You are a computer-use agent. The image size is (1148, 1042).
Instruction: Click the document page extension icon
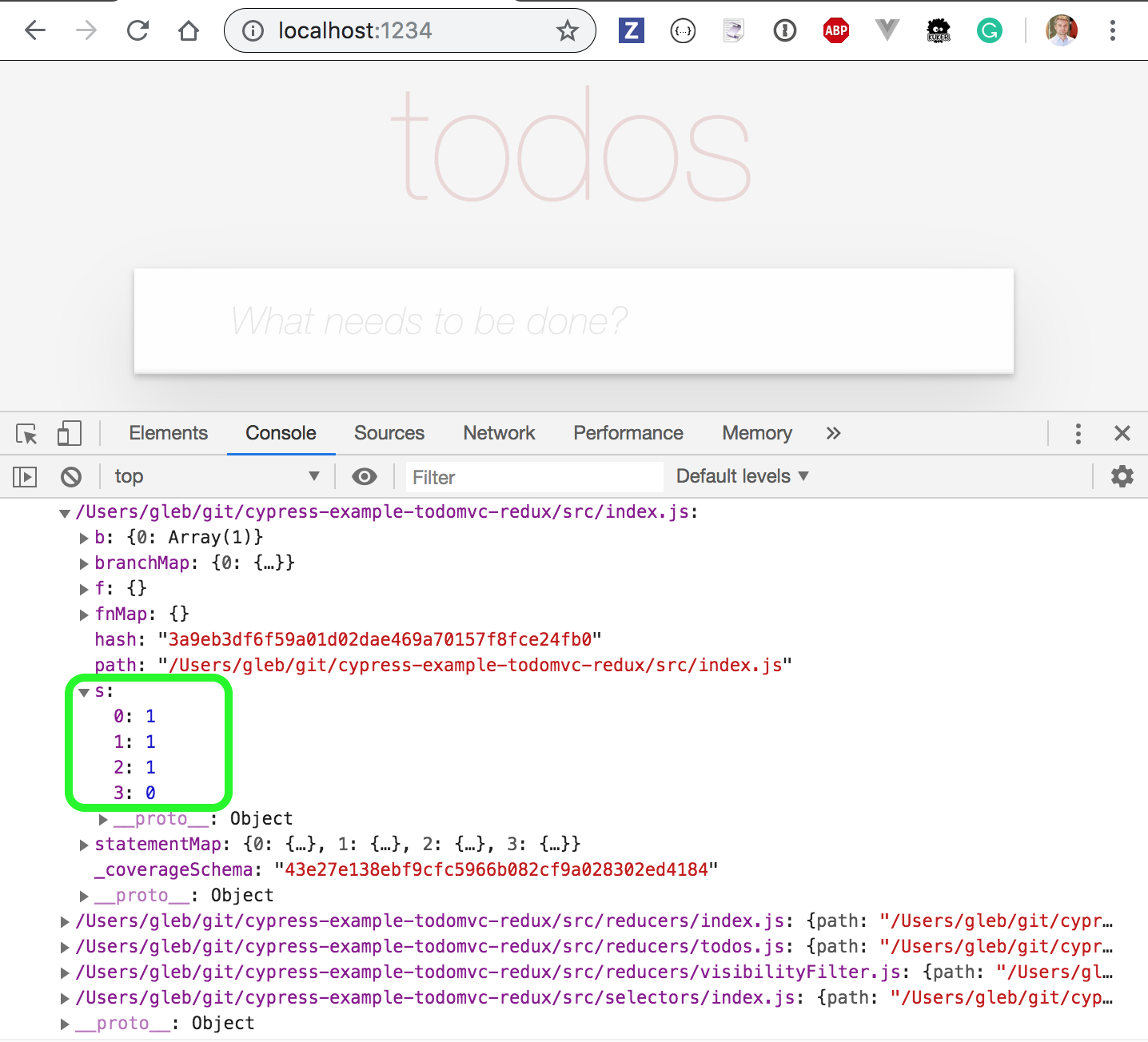pyautogui.click(x=734, y=31)
